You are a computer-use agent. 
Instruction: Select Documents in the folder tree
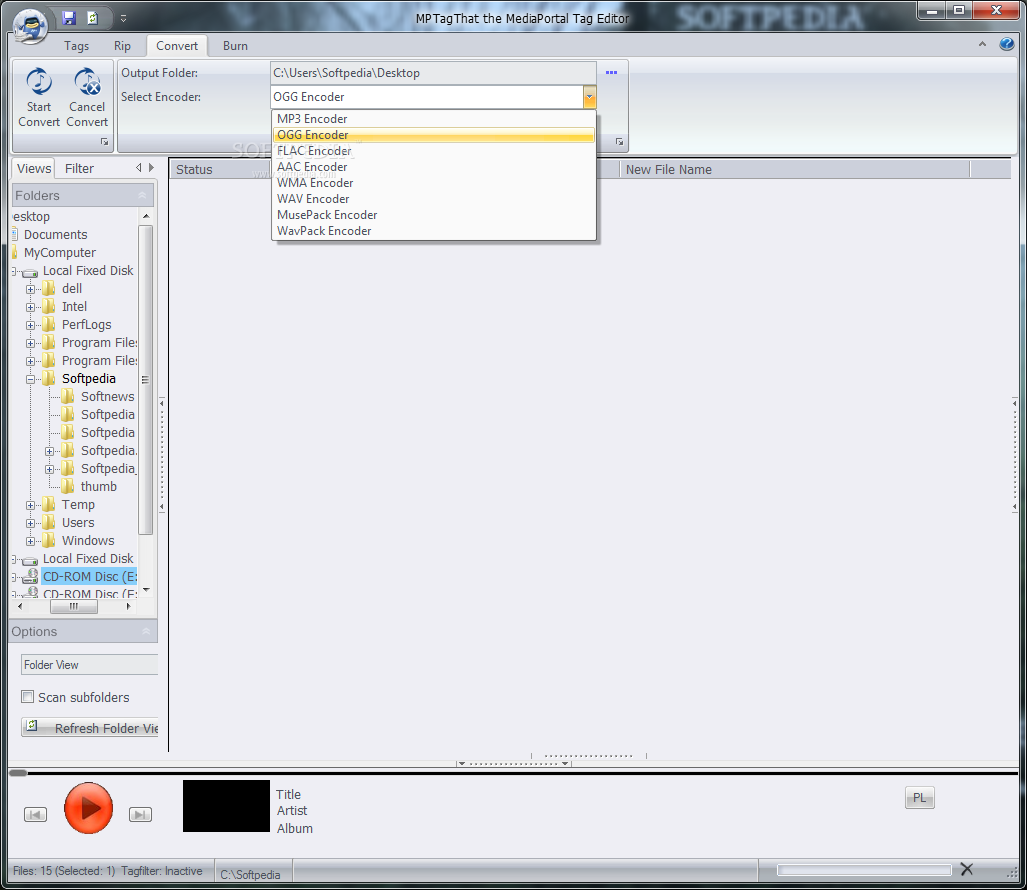(x=55, y=234)
